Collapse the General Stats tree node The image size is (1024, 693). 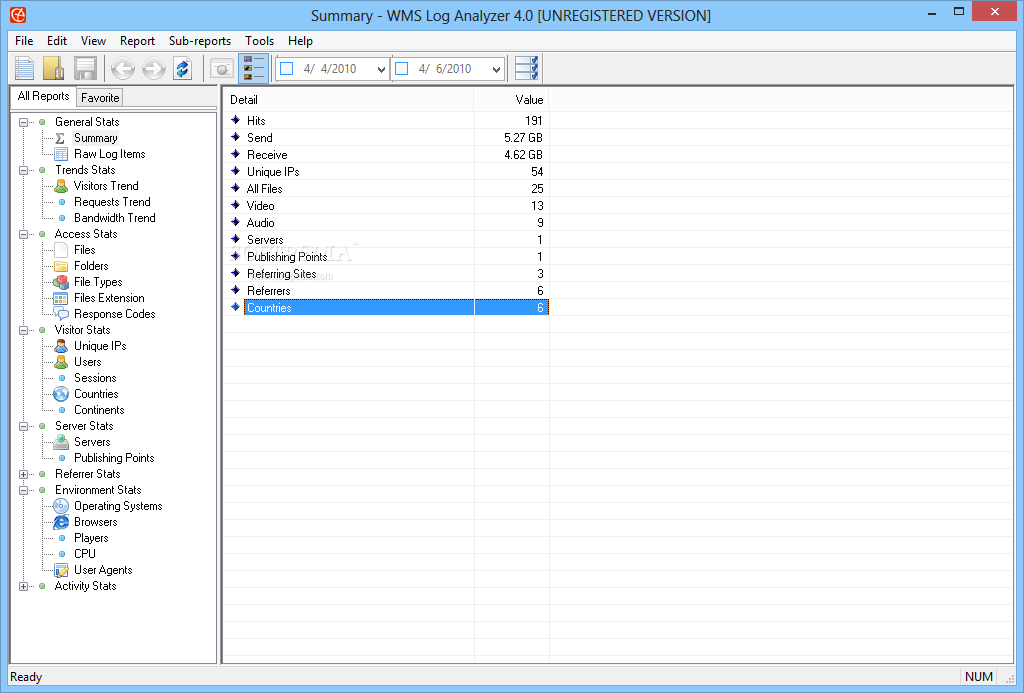click(x=24, y=122)
